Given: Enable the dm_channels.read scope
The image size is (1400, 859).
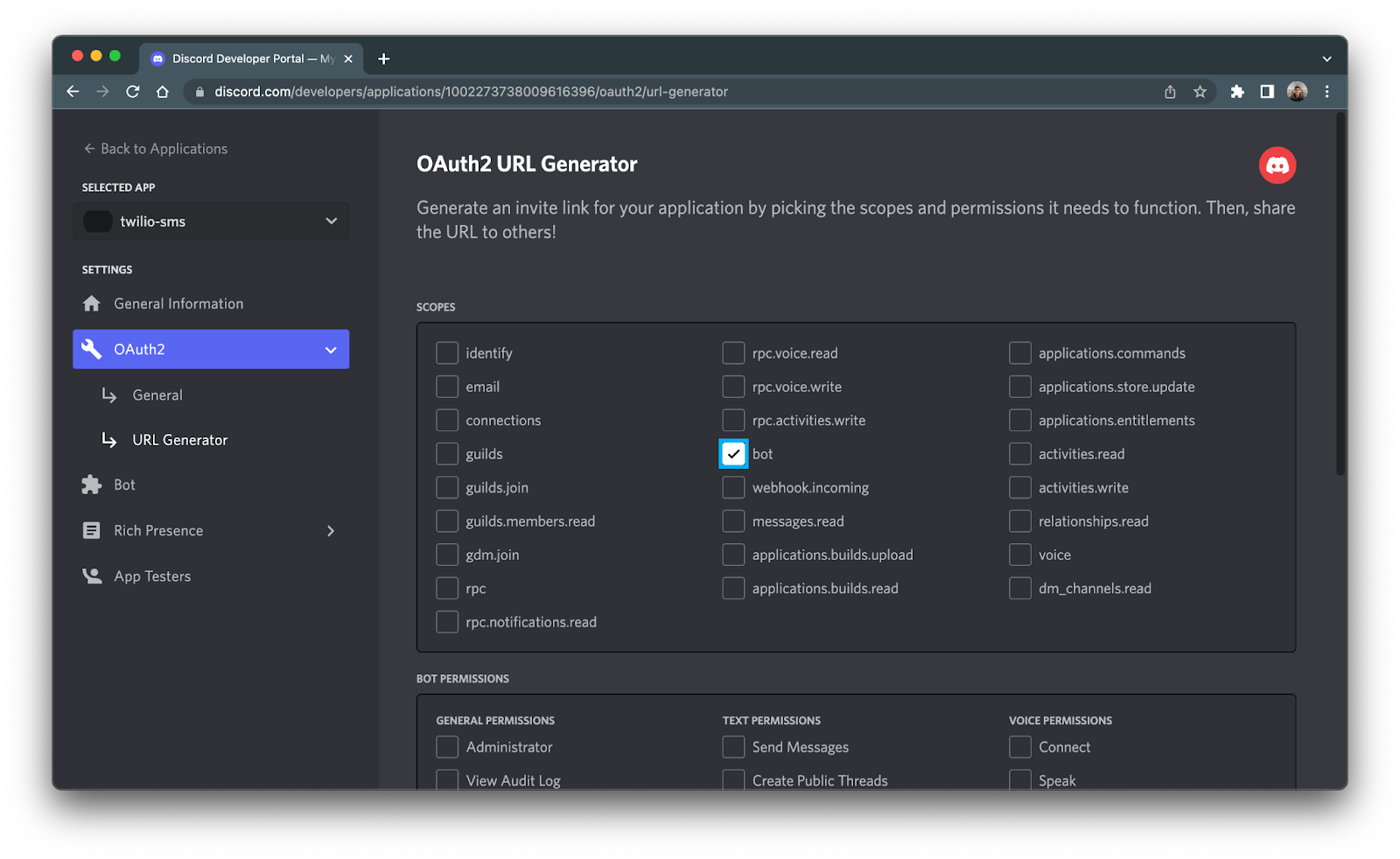Looking at the screenshot, I should coord(1020,589).
